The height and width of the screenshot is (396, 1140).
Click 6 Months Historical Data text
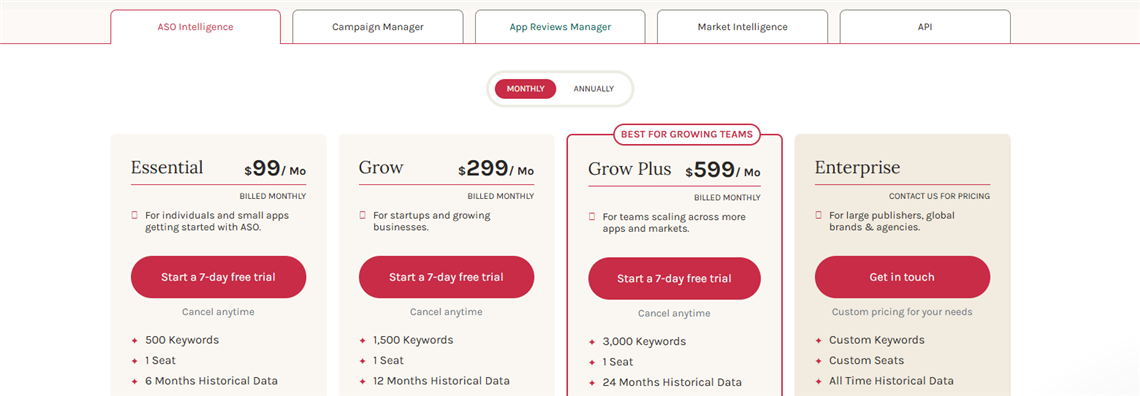(212, 381)
